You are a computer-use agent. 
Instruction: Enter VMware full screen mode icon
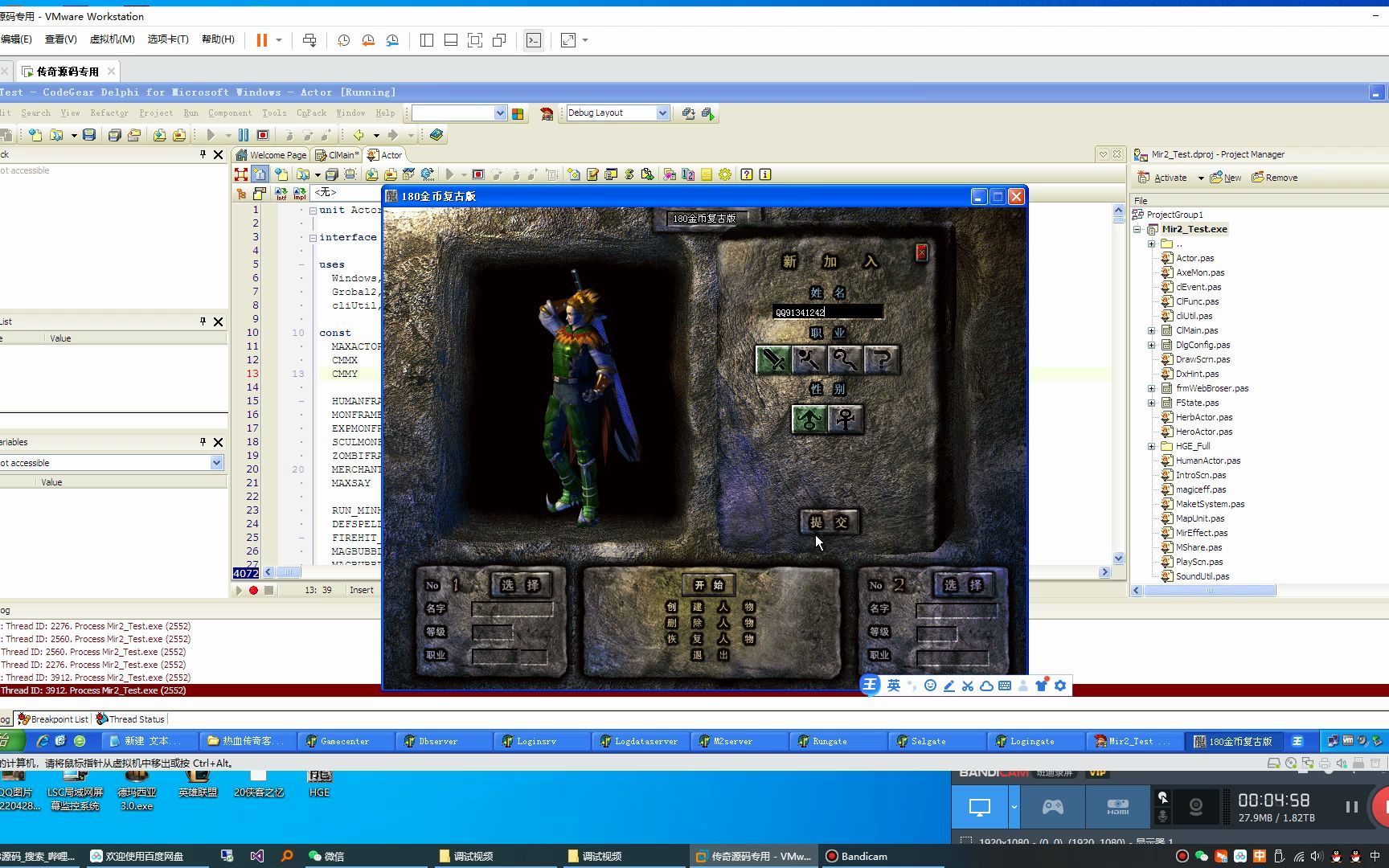[x=475, y=40]
